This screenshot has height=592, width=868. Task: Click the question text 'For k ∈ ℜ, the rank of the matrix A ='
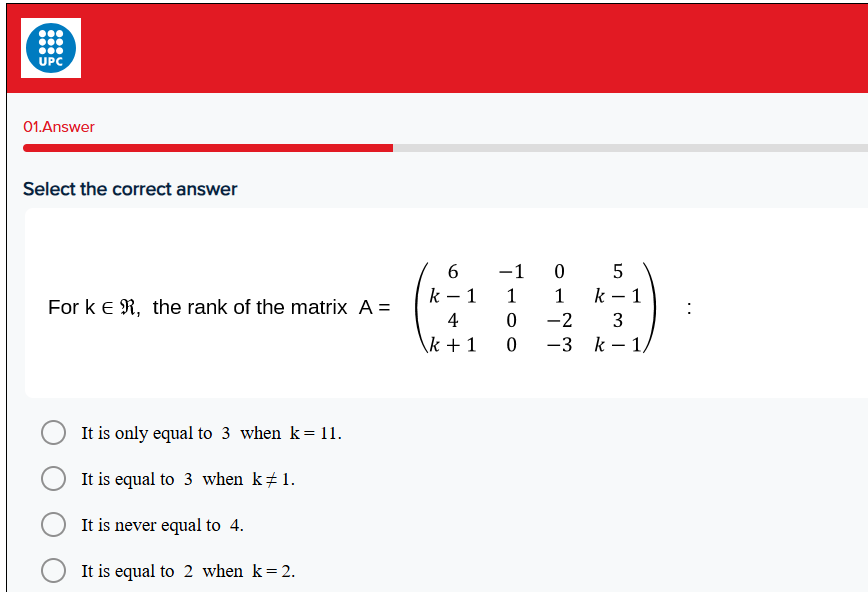point(218,307)
